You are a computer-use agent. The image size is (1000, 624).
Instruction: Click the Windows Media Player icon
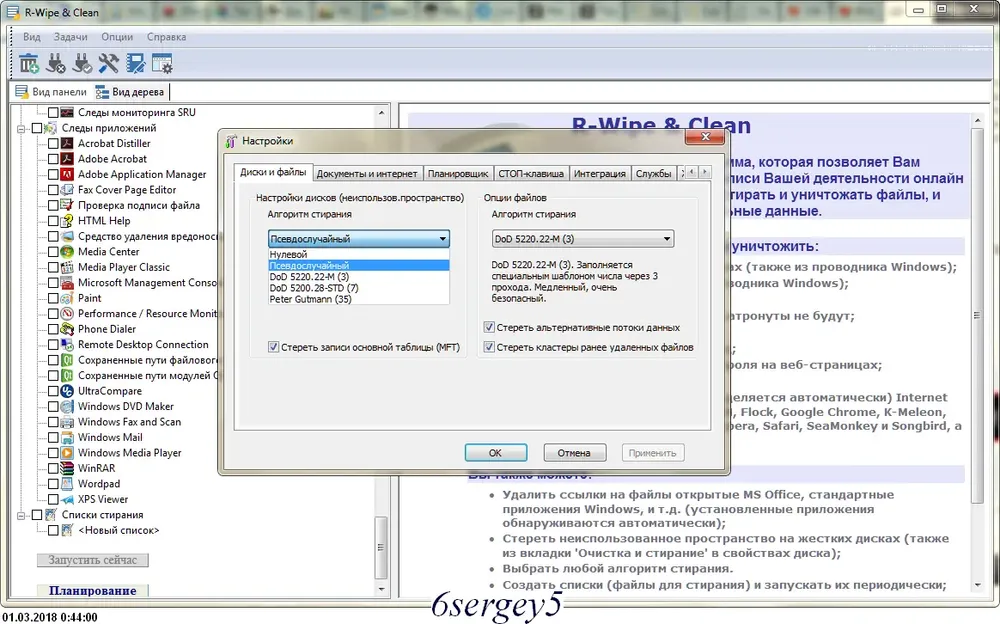pyautogui.click(x=67, y=453)
